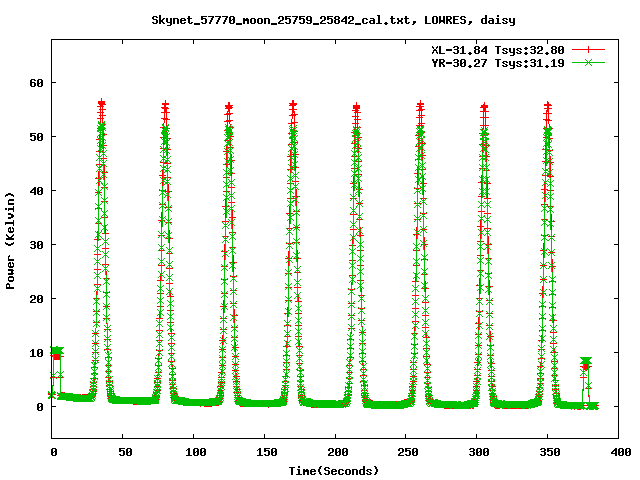Click the small calibration spike near 375 seconds

pyautogui.click(x=586, y=363)
